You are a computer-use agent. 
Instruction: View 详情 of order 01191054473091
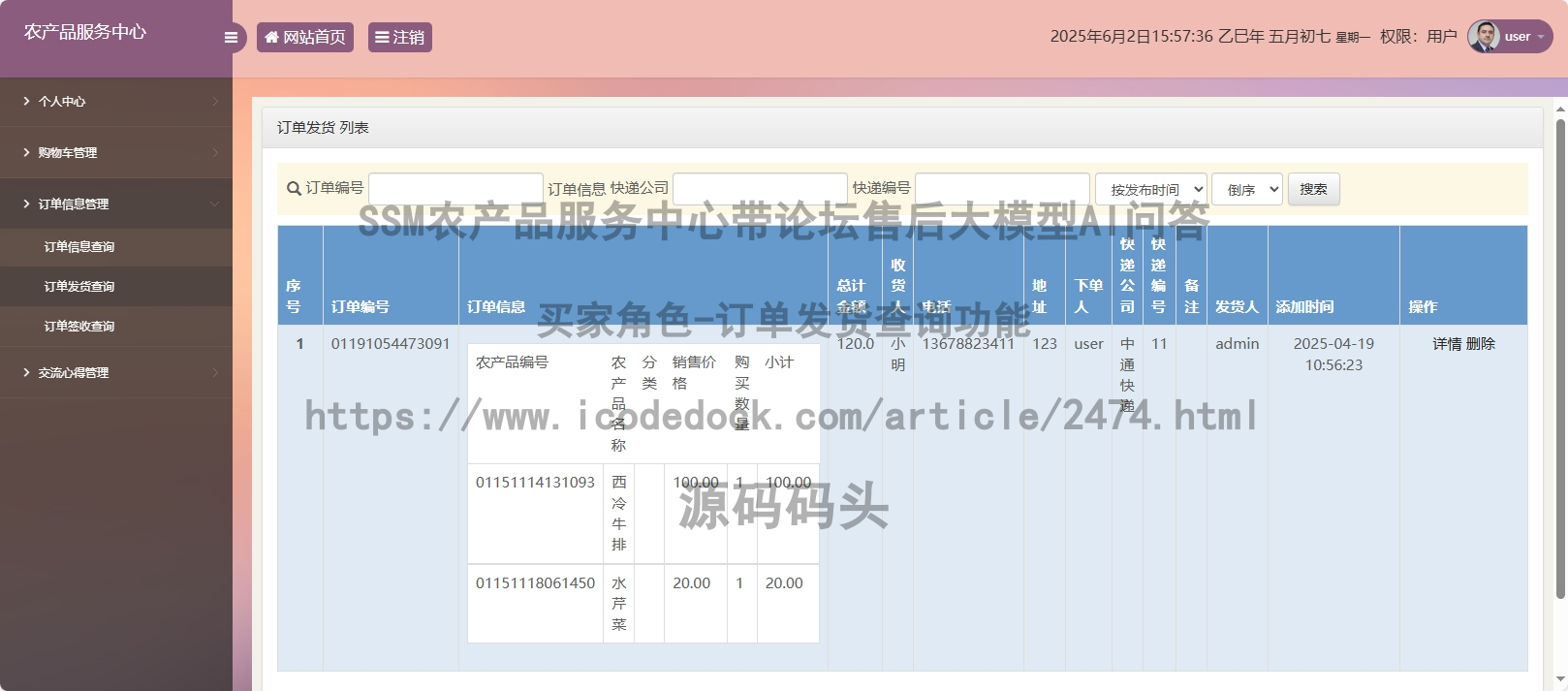(x=1447, y=344)
